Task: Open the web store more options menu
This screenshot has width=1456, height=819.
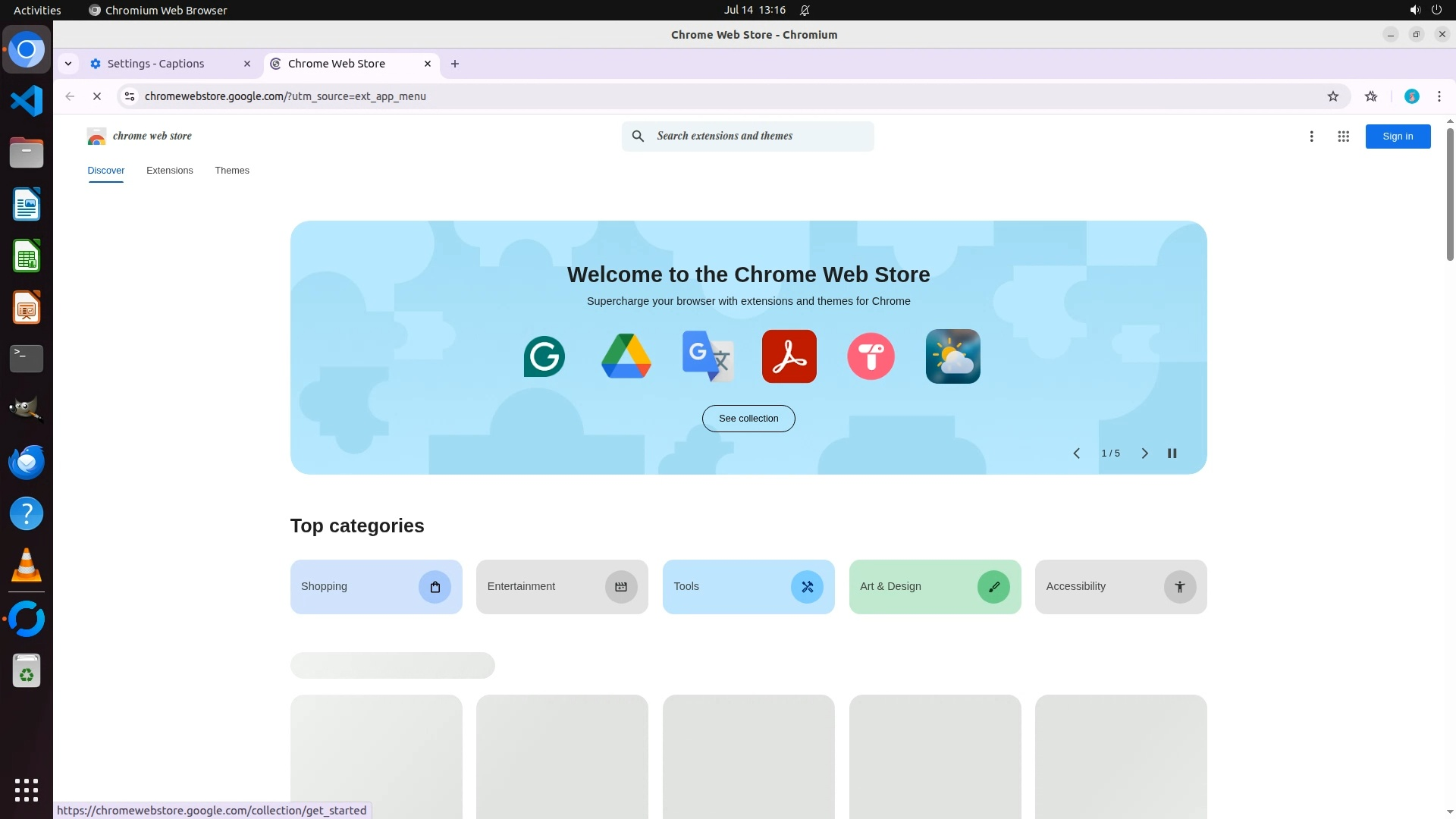Action: point(1311,136)
